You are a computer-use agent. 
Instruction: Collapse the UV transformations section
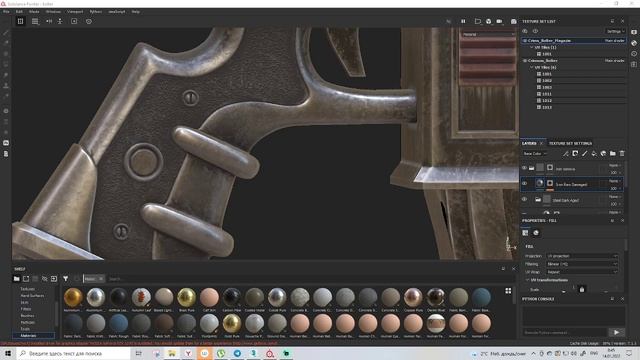[527, 280]
